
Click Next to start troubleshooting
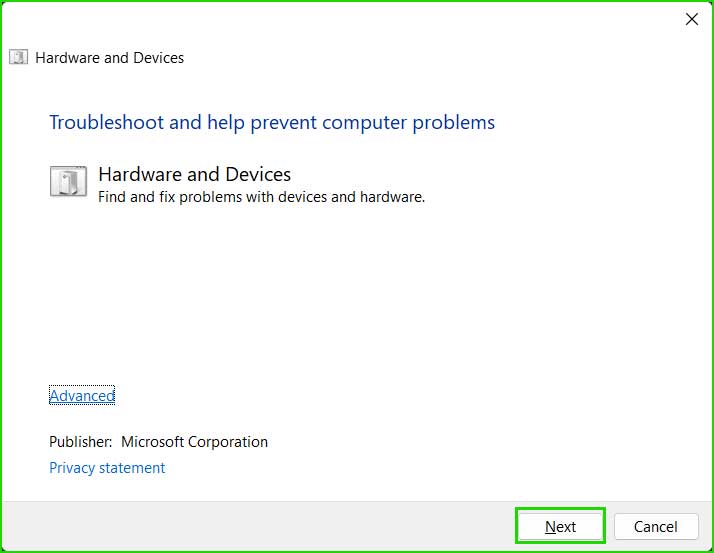coord(560,526)
